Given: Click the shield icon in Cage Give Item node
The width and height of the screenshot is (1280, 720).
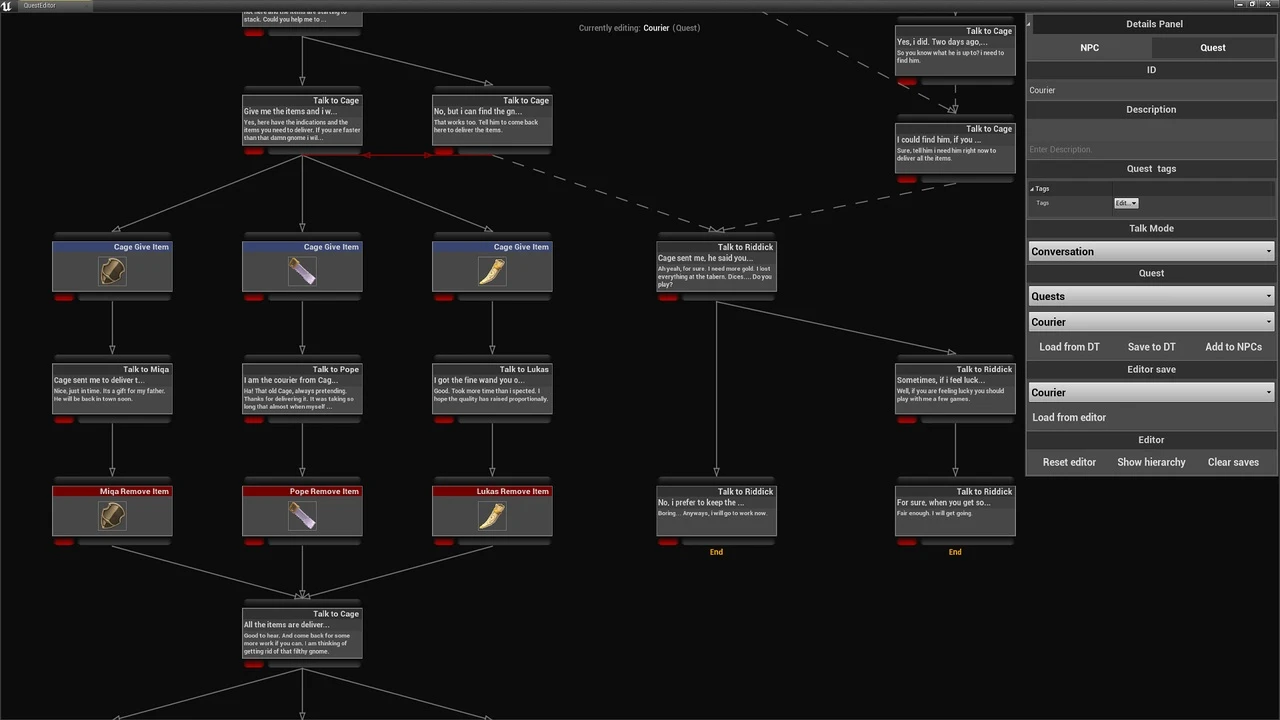Looking at the screenshot, I should (x=112, y=271).
